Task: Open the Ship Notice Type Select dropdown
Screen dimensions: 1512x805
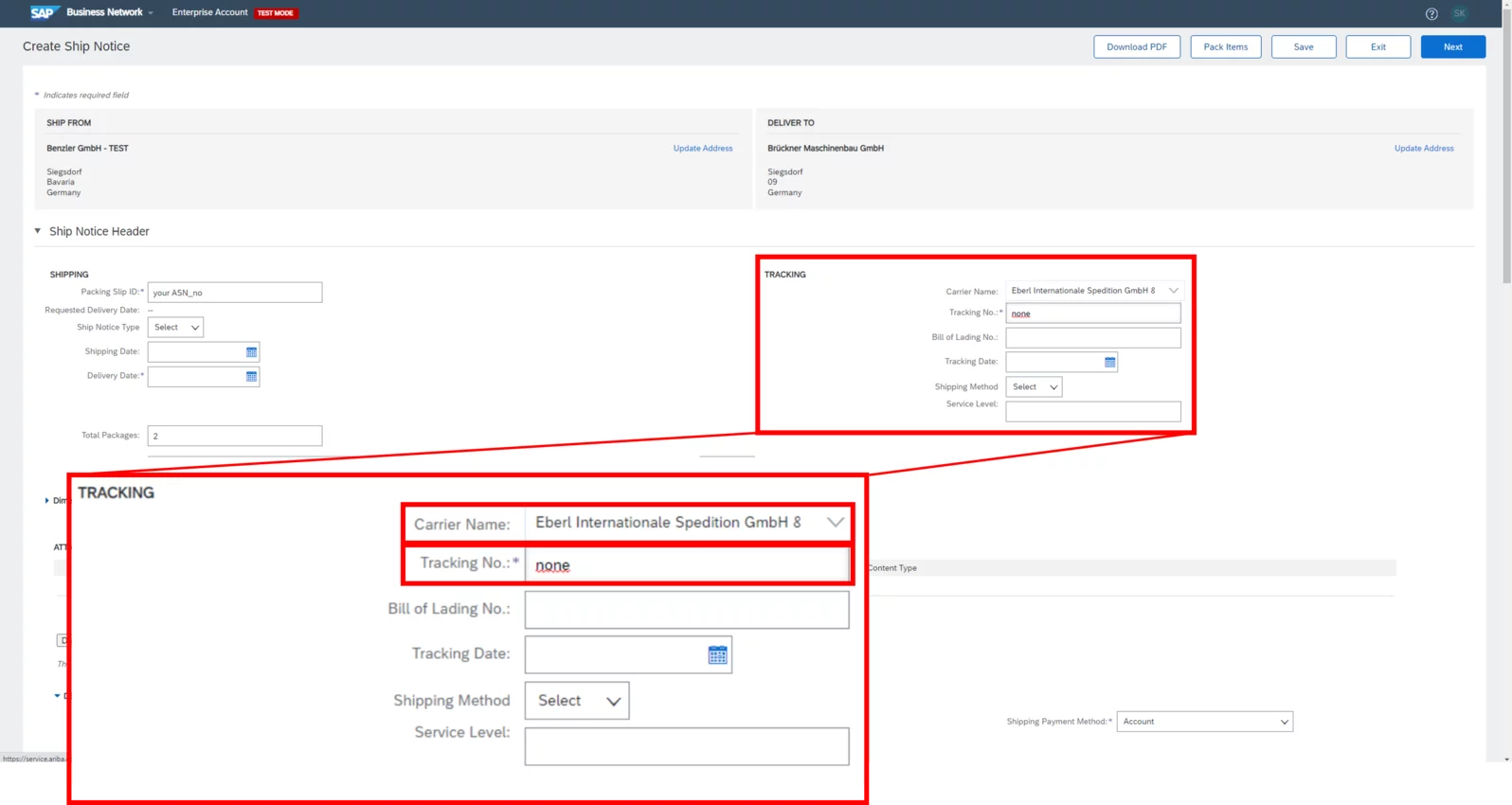Action: [175, 328]
